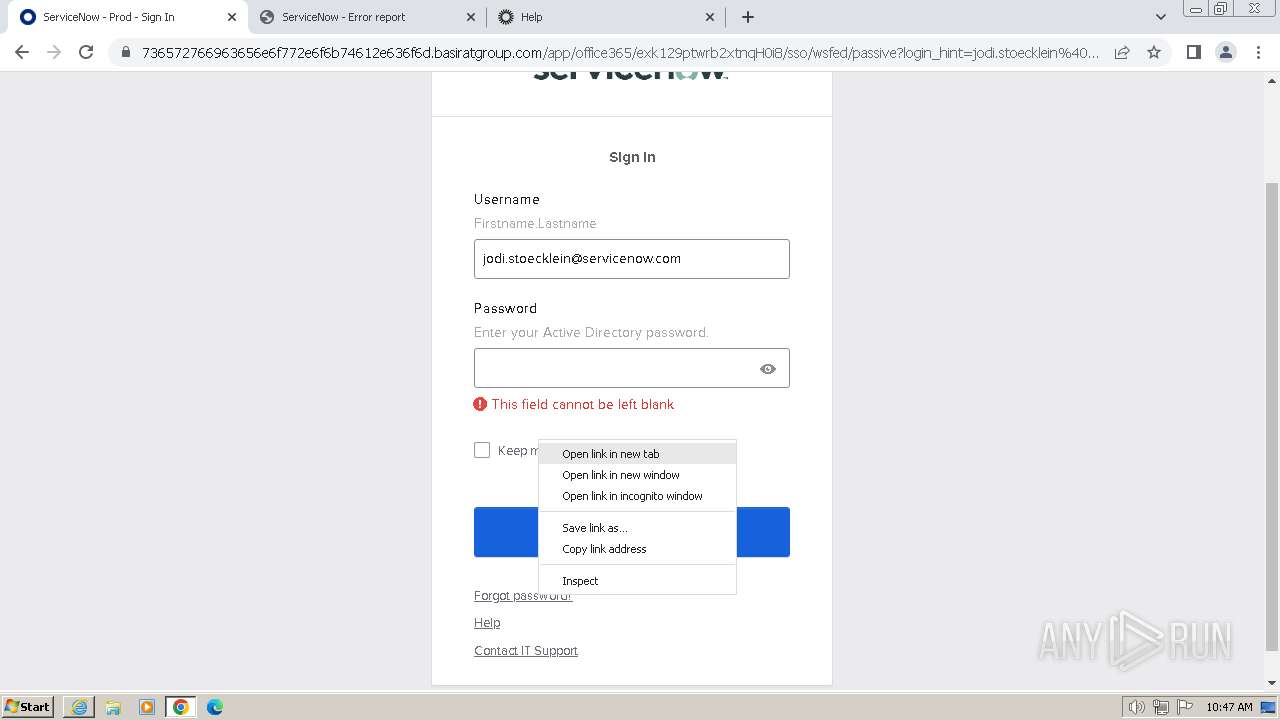The height and width of the screenshot is (720, 1280).
Task: Reload the current page
Action: [x=86, y=52]
